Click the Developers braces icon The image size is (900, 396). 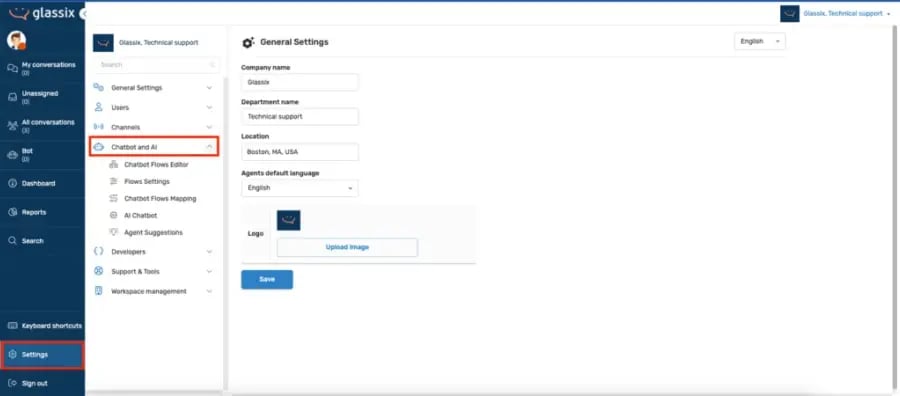(99, 251)
